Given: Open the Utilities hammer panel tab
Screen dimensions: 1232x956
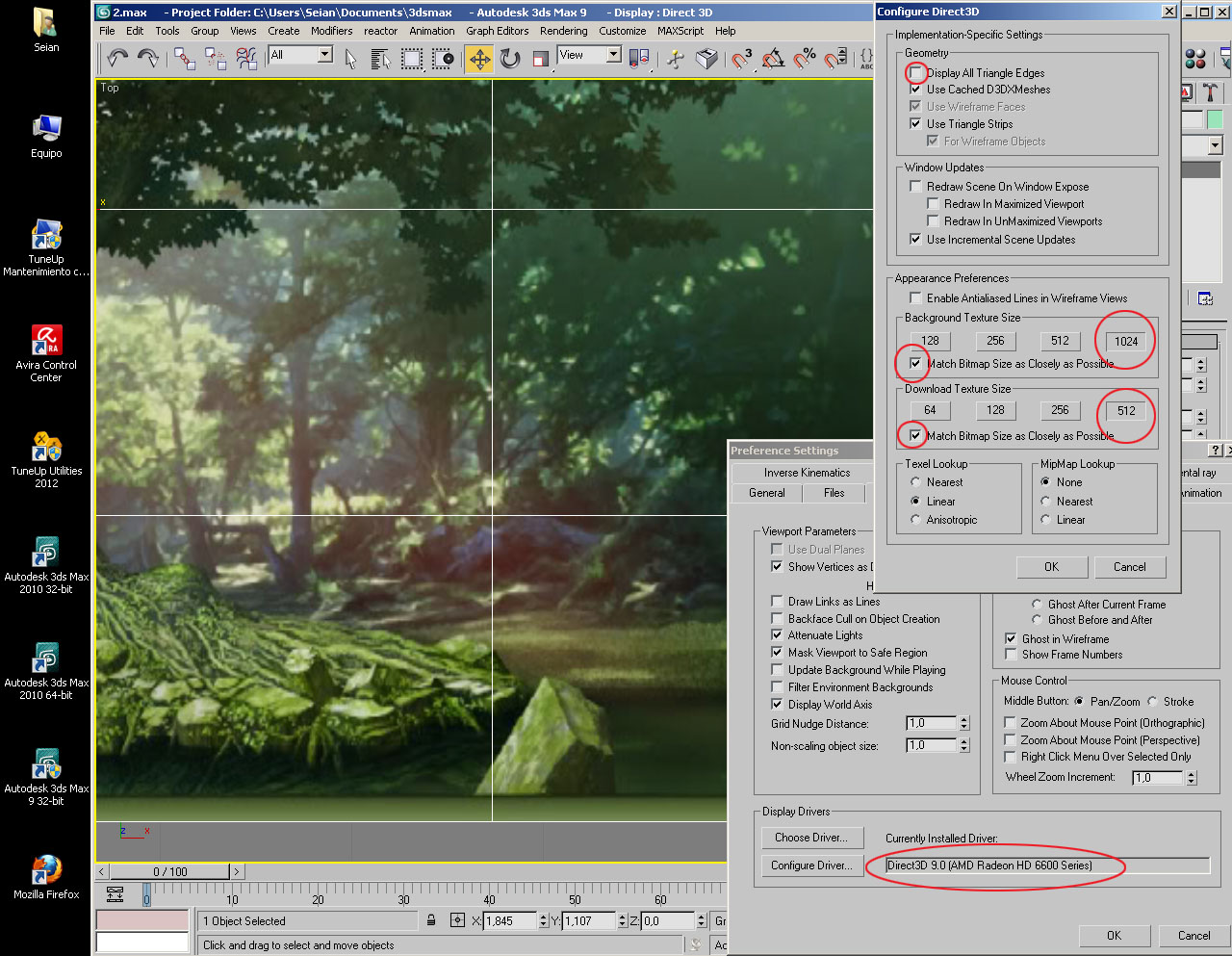Looking at the screenshot, I should (1211, 92).
